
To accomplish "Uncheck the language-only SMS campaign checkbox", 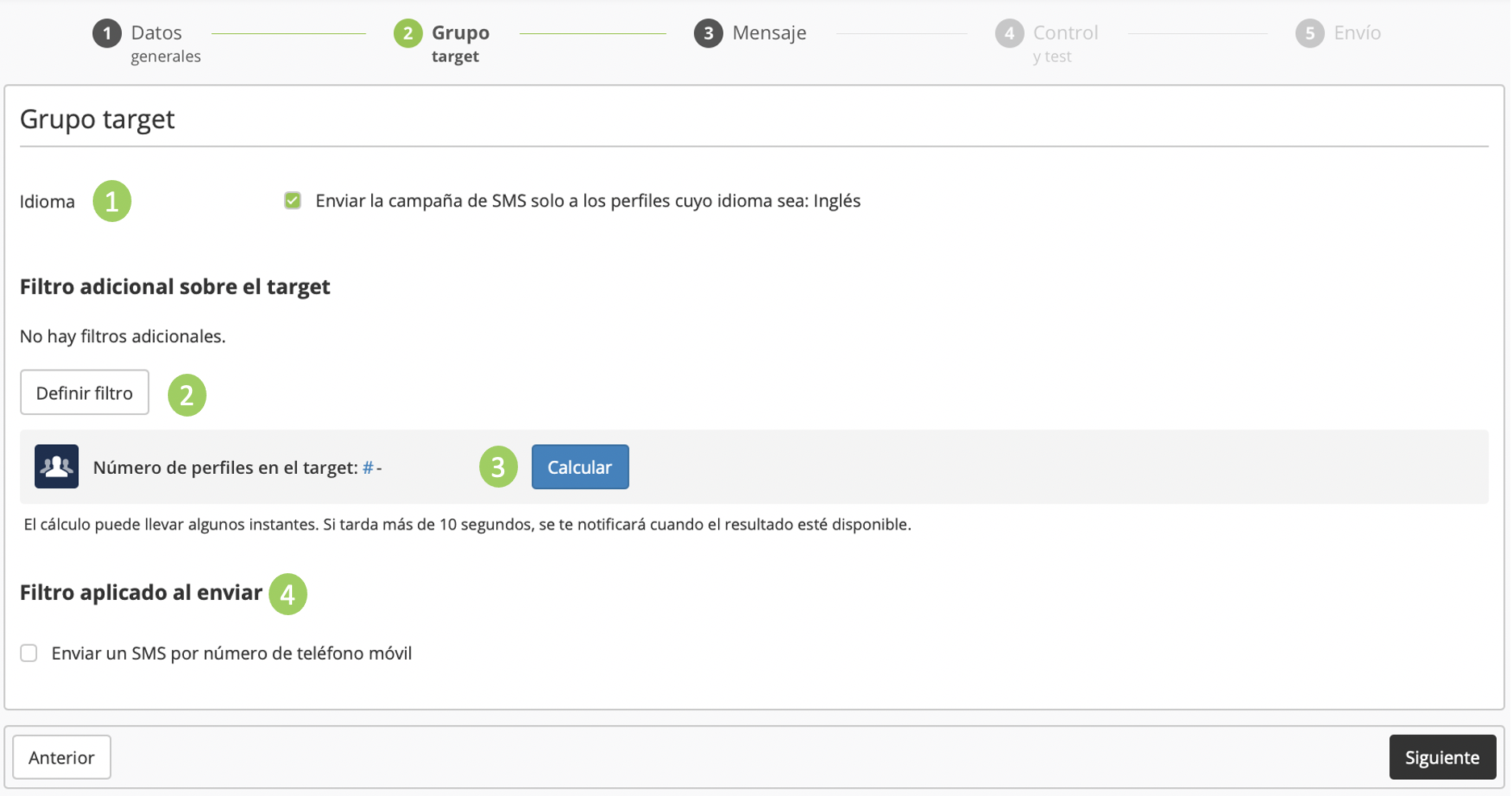I will (x=293, y=201).
